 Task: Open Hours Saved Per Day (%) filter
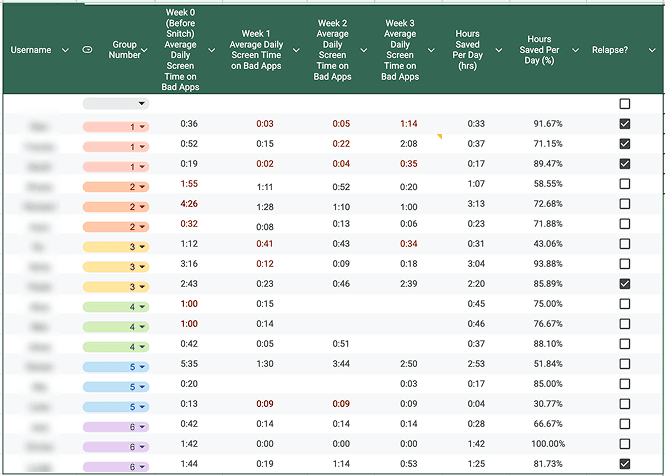575,50
